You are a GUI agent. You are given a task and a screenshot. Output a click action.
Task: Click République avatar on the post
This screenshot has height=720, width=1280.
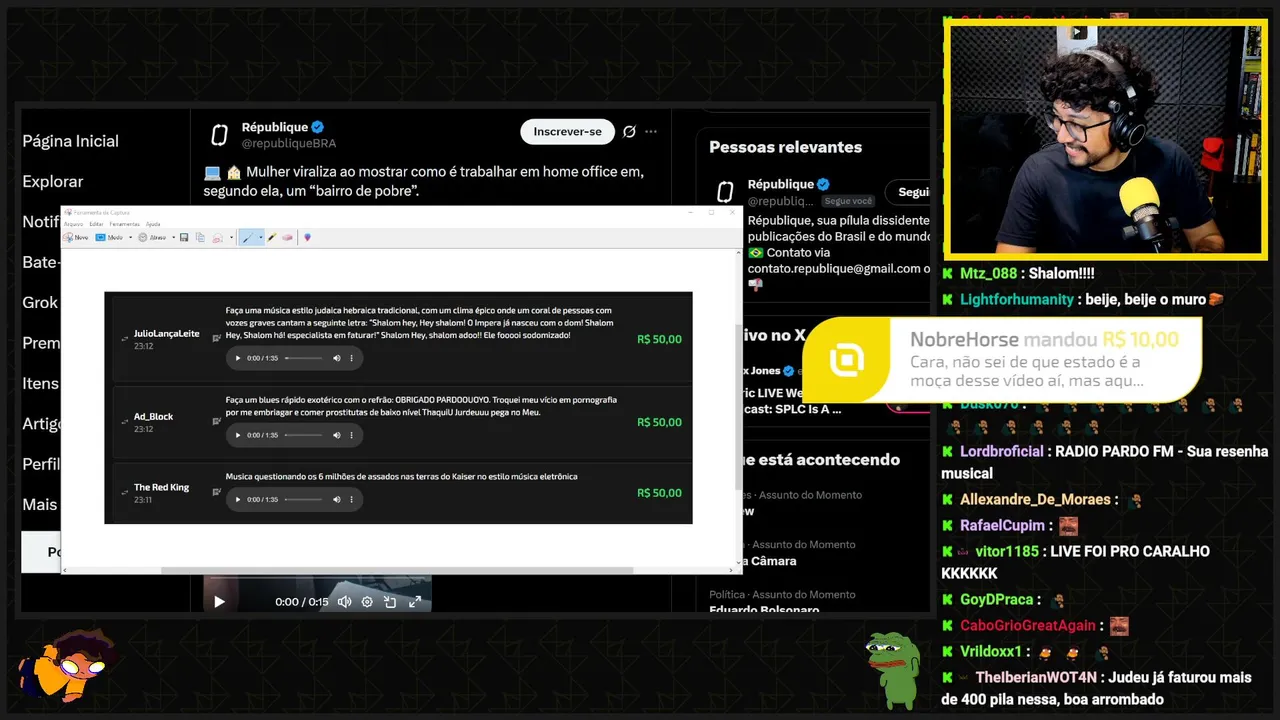[x=219, y=135]
